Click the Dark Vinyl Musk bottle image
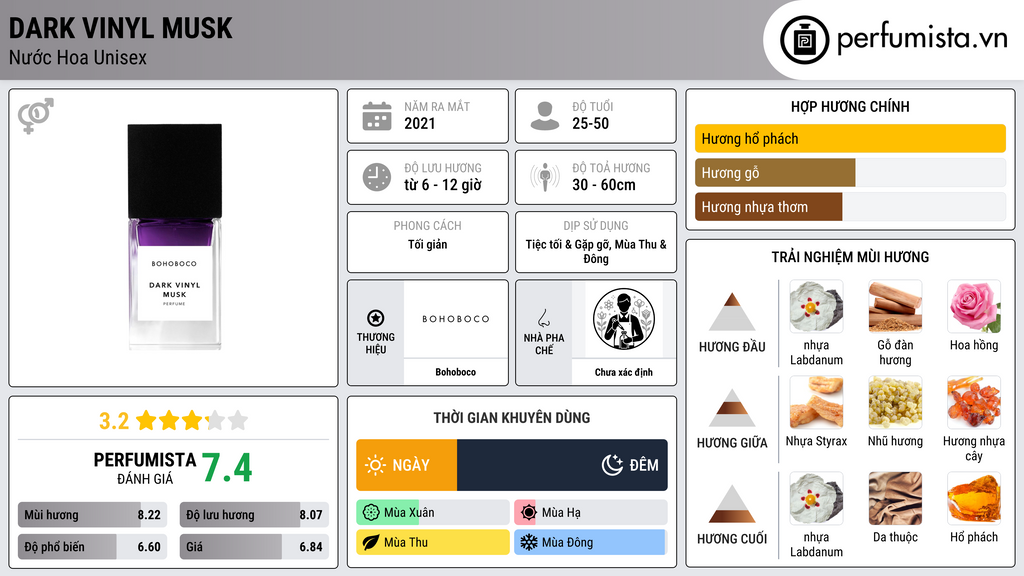 (x=175, y=236)
